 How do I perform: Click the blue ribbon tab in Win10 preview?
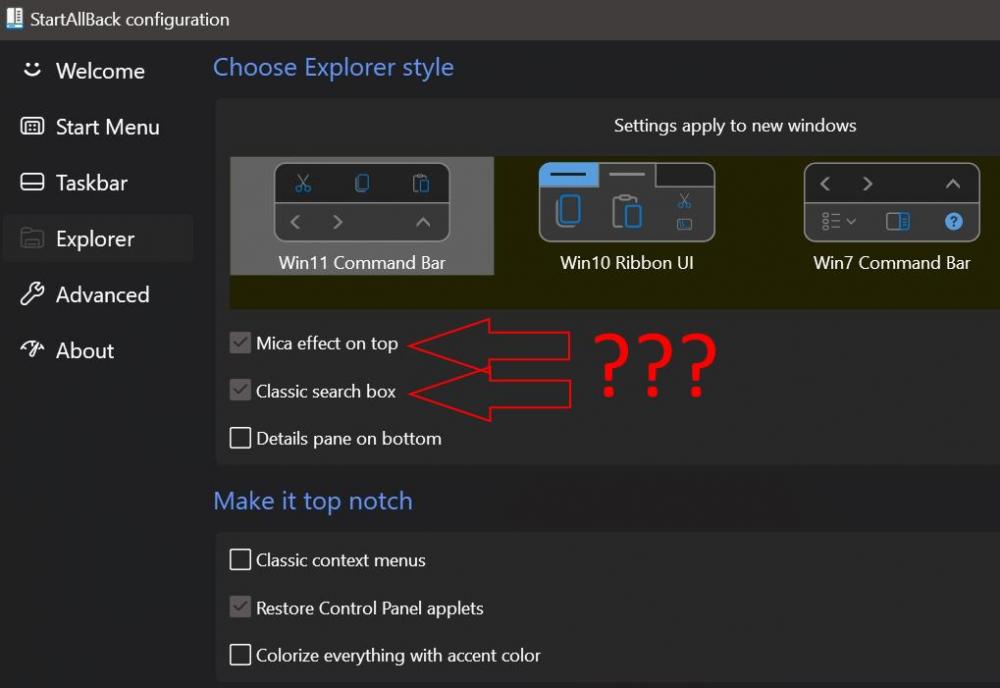pyautogui.click(x=569, y=175)
